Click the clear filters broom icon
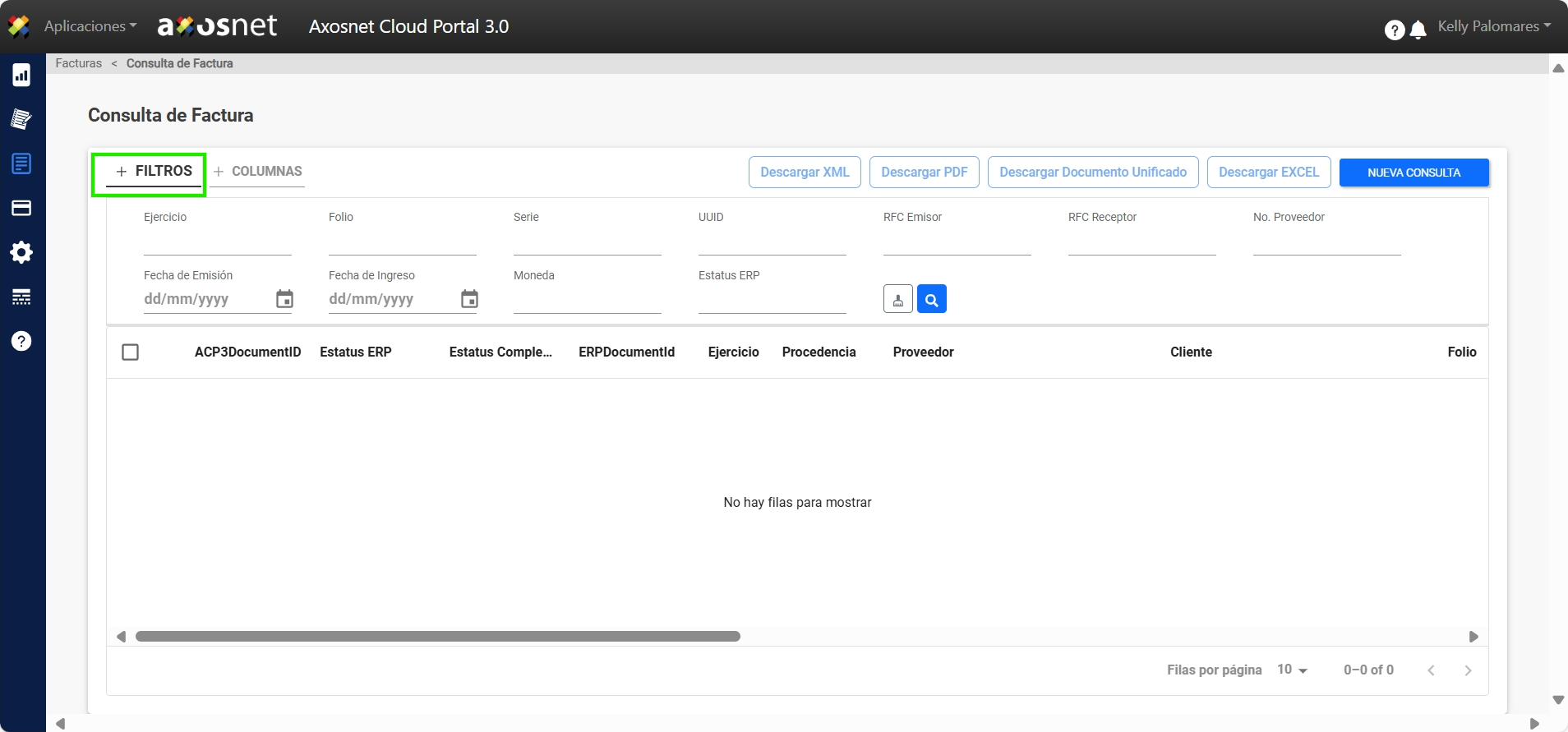Screen dimensions: 1568x732 (897, 299)
